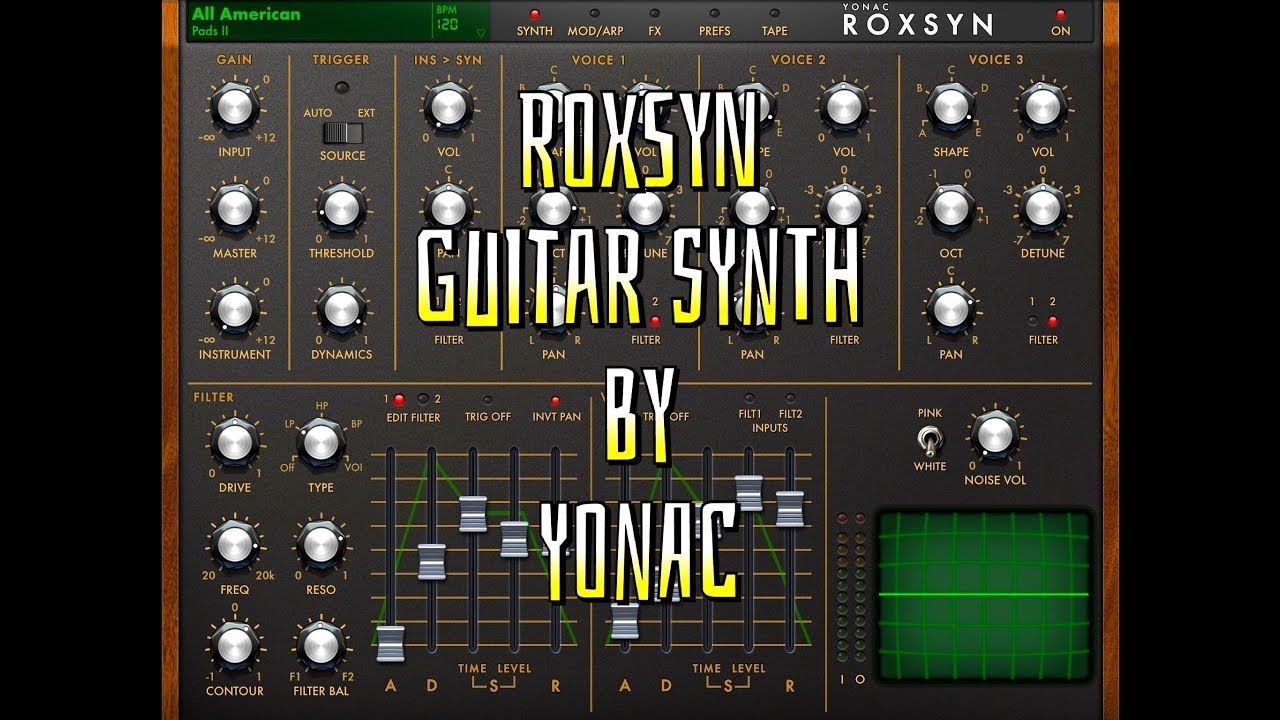Click the filter envelope Sustain LEVEL slider
The image size is (1280, 720).
[x=514, y=539]
